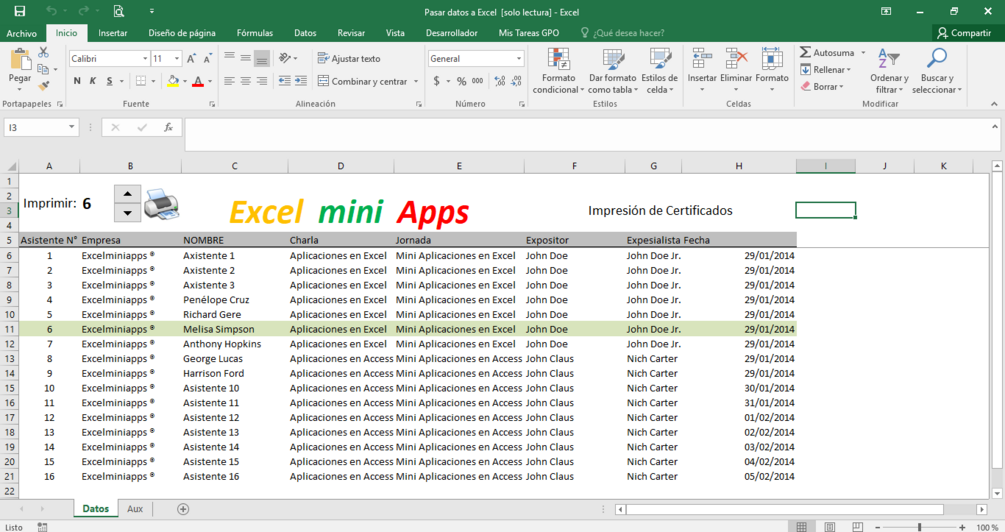Click the Undo arrow in quick access toolbar
The height and width of the screenshot is (532, 1005).
[x=52, y=11]
